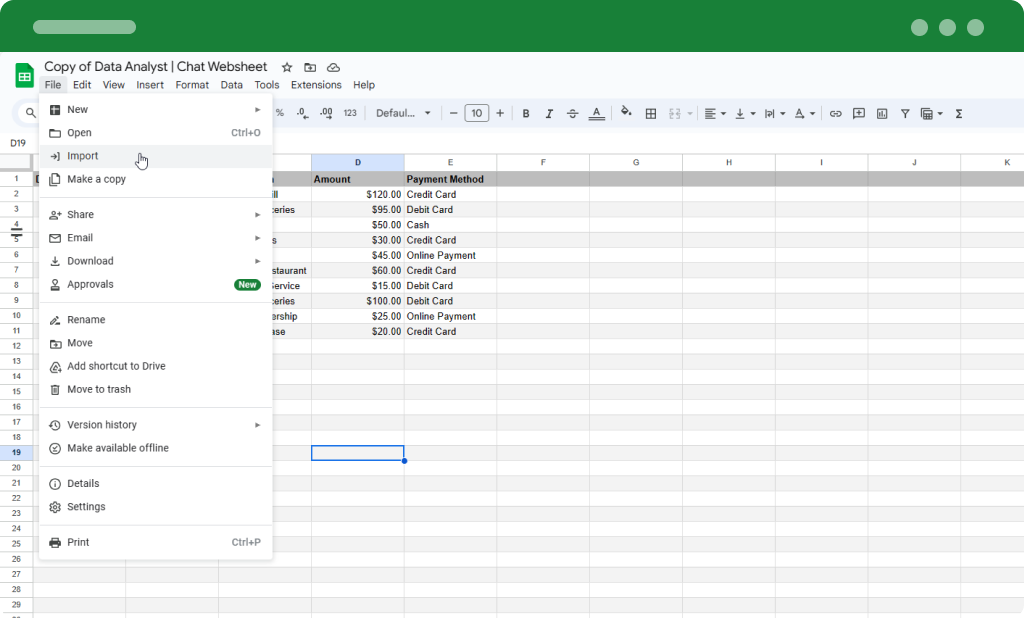Insert a link with the chain icon
The image size is (1024, 618).
coord(836,114)
